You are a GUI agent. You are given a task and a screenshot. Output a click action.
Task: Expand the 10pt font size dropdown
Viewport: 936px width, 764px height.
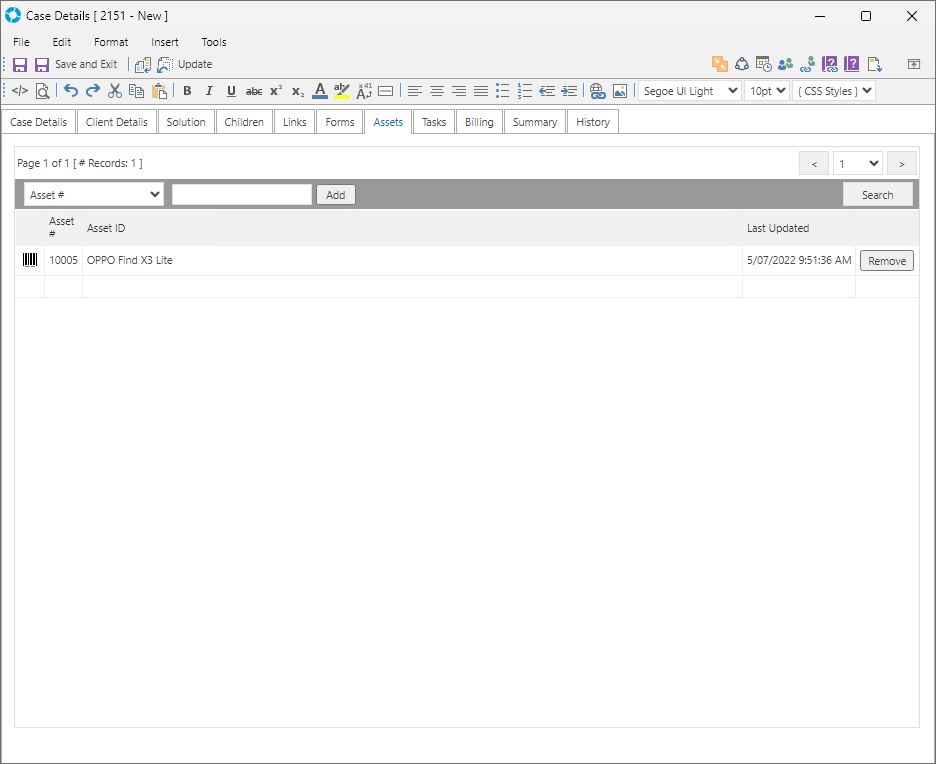pos(767,91)
